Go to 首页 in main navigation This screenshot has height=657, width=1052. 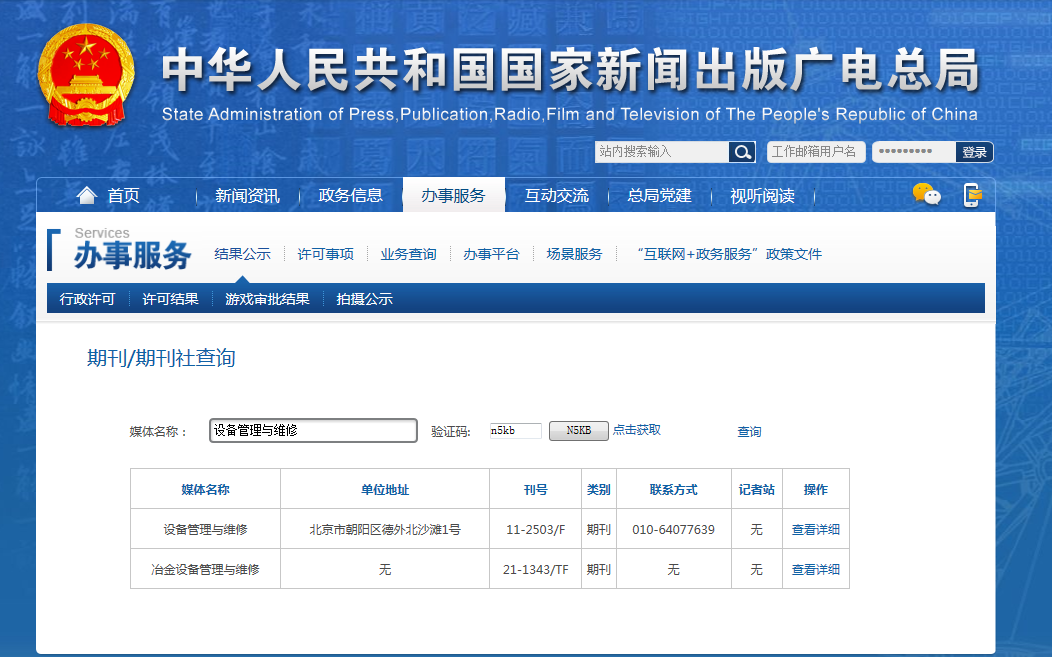click(x=123, y=195)
